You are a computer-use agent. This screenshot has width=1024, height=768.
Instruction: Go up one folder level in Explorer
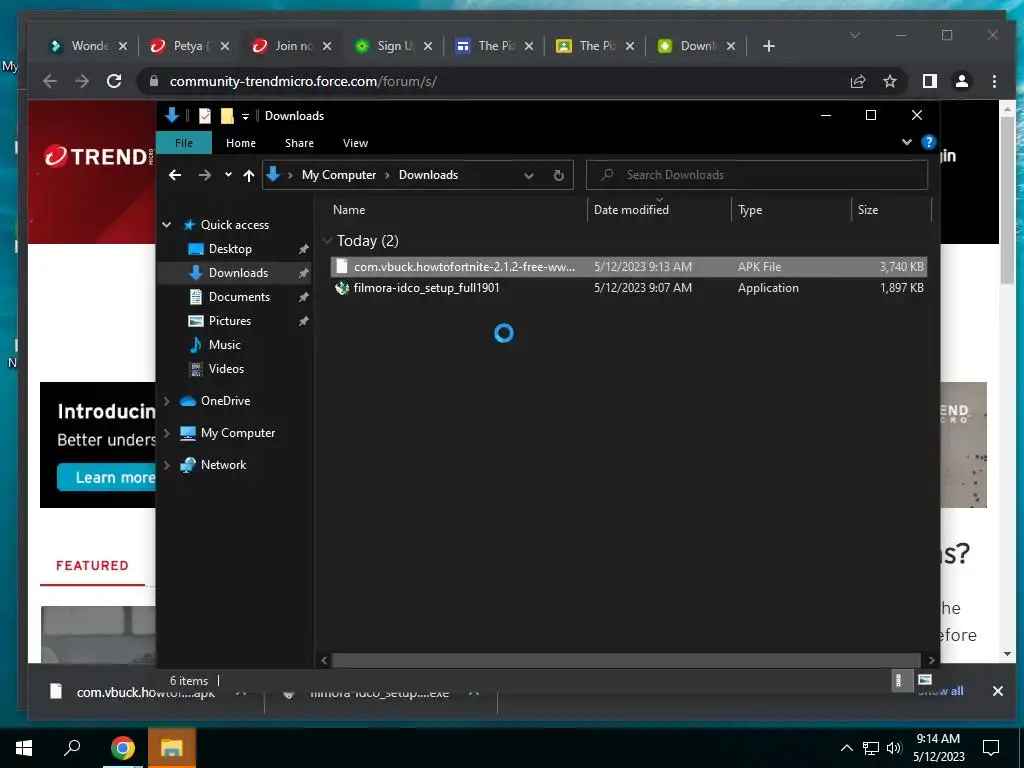click(249, 175)
